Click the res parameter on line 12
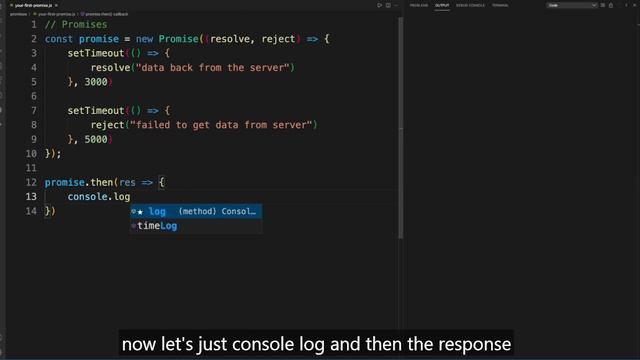The width and height of the screenshot is (640, 360). (127, 182)
